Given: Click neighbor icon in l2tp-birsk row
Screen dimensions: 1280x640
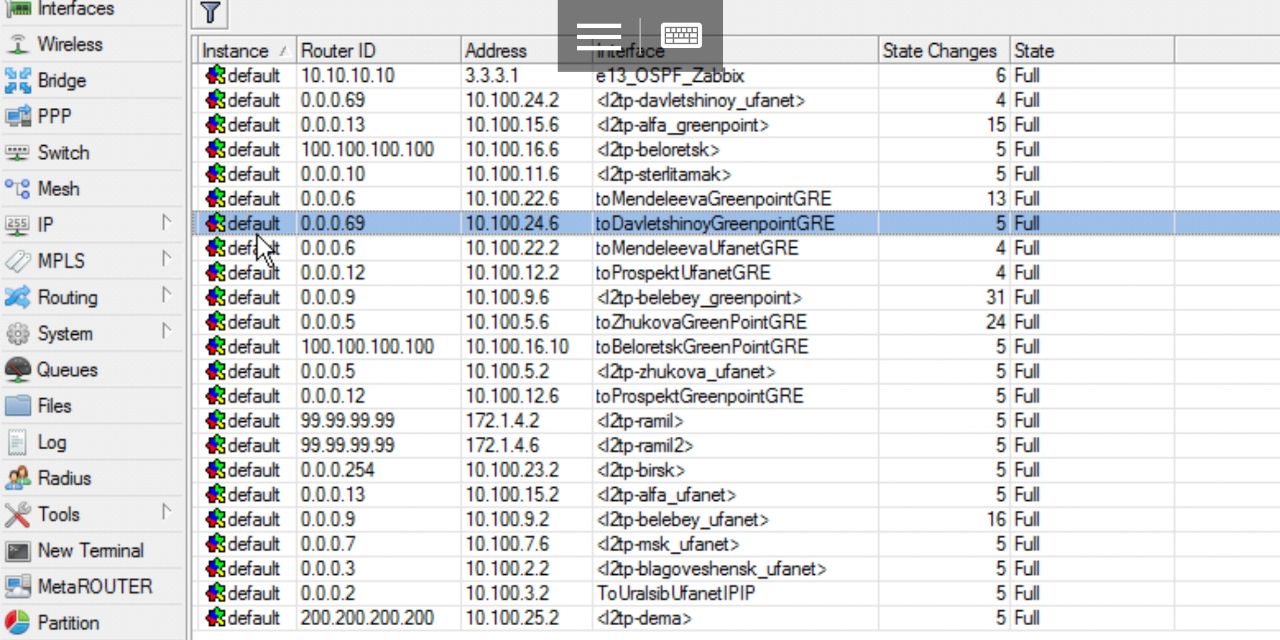Looking at the screenshot, I should [215, 470].
